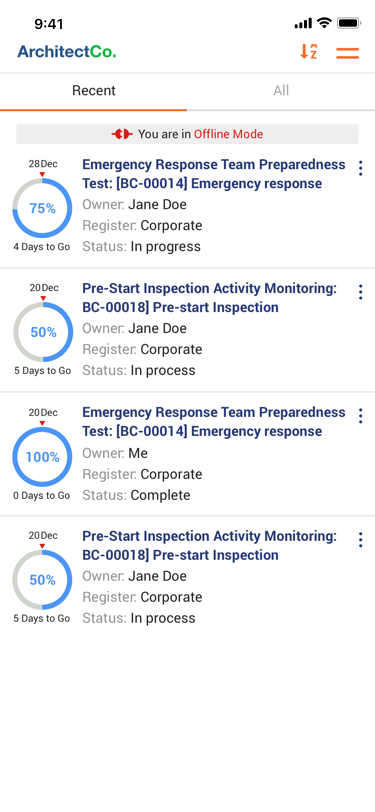The height and width of the screenshot is (812, 375).
Task: Tap the 28 Dec due date marker
Action: [x=42, y=167]
